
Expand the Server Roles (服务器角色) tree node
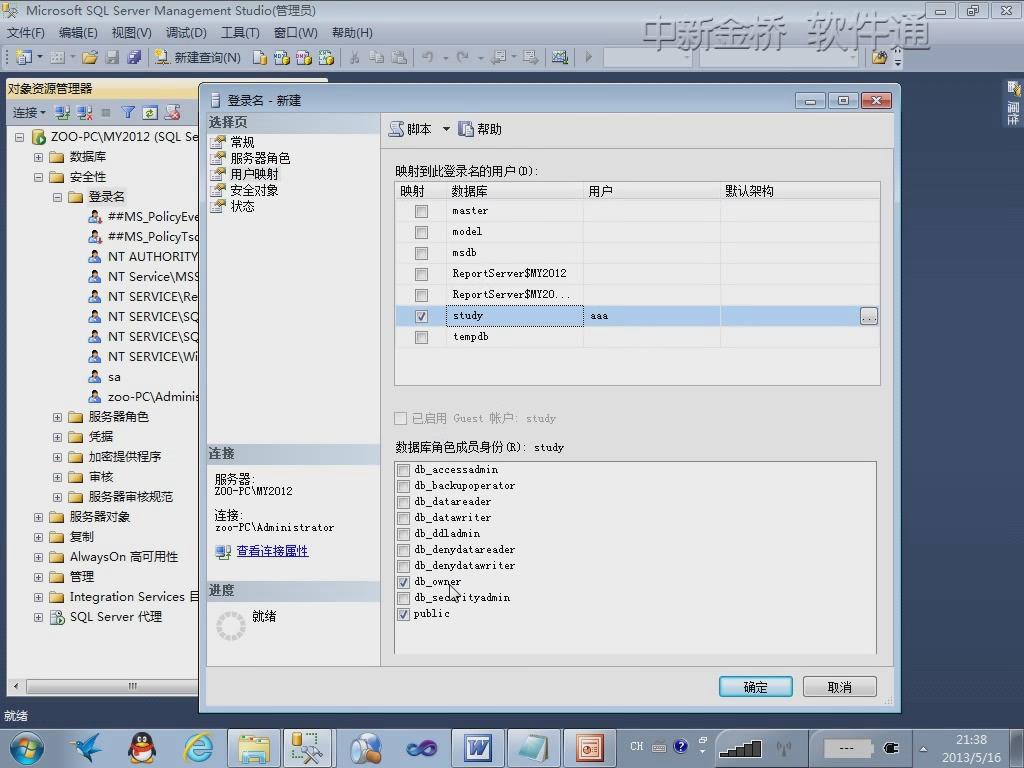click(x=57, y=417)
